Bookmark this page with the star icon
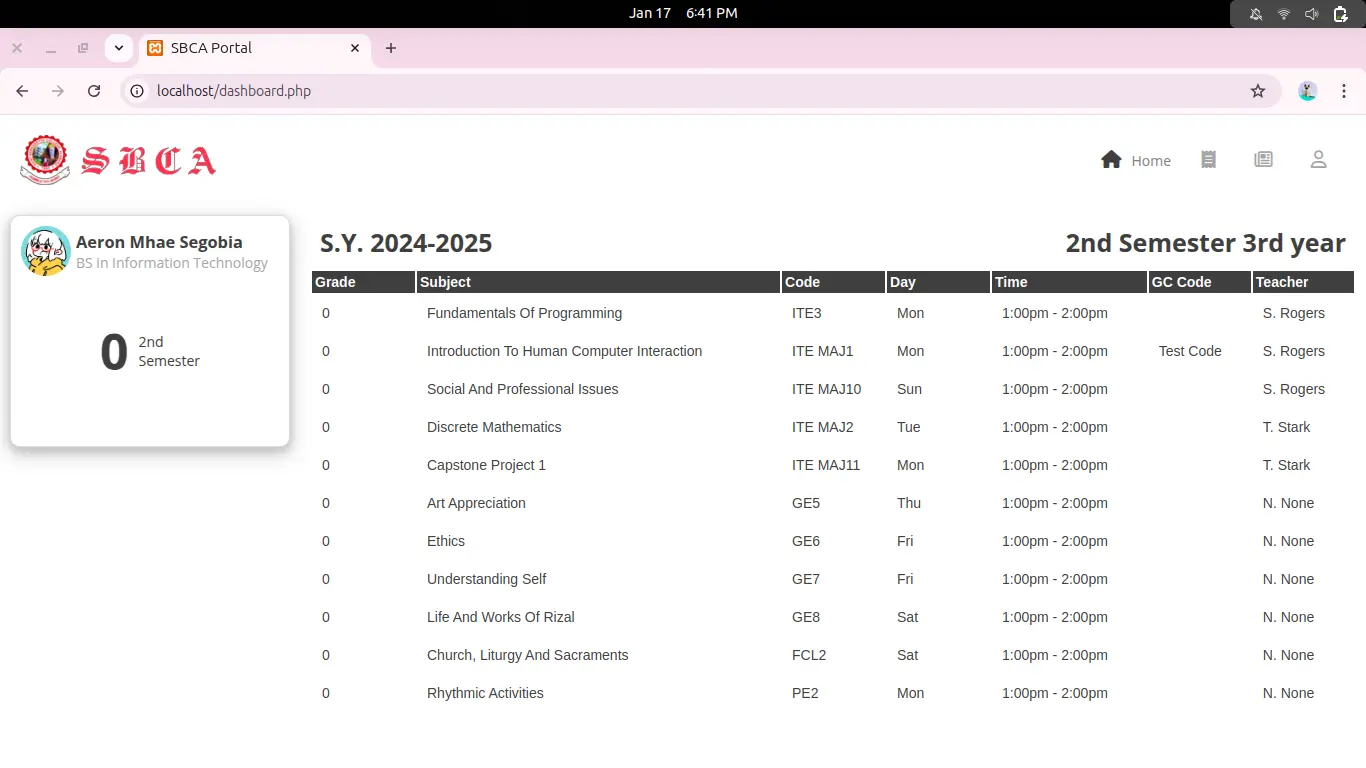The height and width of the screenshot is (768, 1366). pyautogui.click(x=1258, y=91)
